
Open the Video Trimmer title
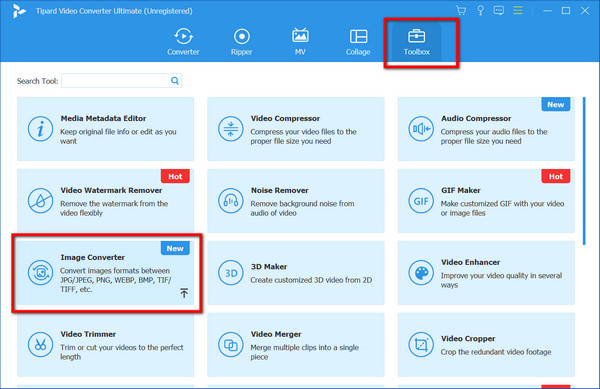click(88, 334)
